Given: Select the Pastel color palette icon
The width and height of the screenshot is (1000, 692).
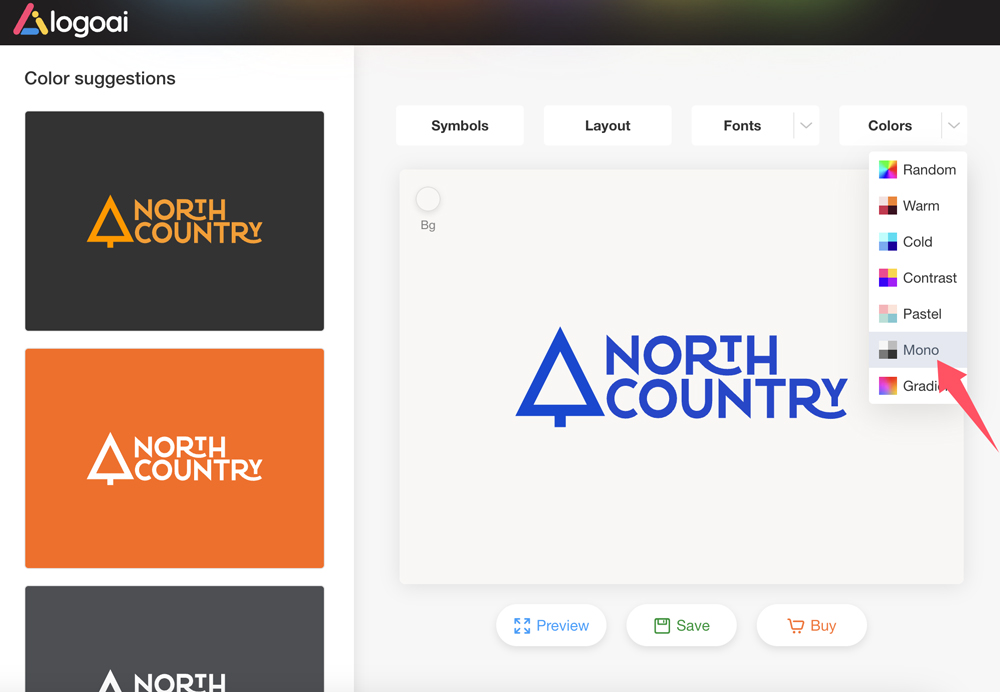Looking at the screenshot, I should [x=888, y=314].
